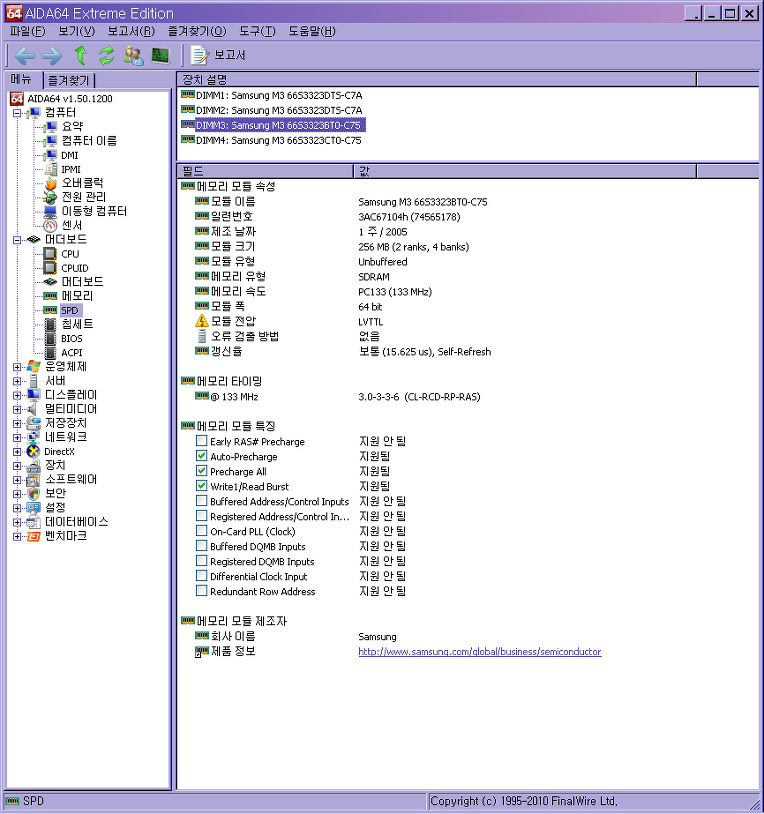Toggle Buffered DQMB Inputs checkbox
Image resolution: width=764 pixels, height=814 pixels.
point(201,546)
